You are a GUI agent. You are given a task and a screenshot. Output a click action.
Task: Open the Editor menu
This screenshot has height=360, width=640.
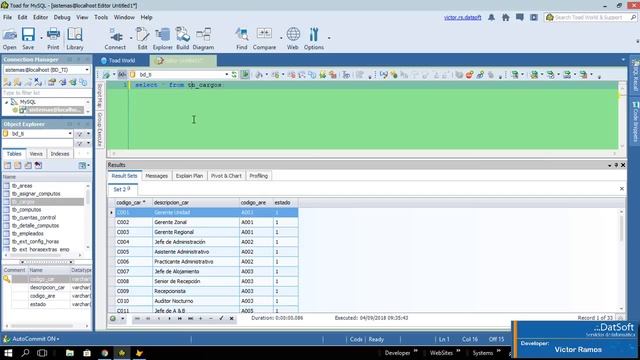point(40,18)
